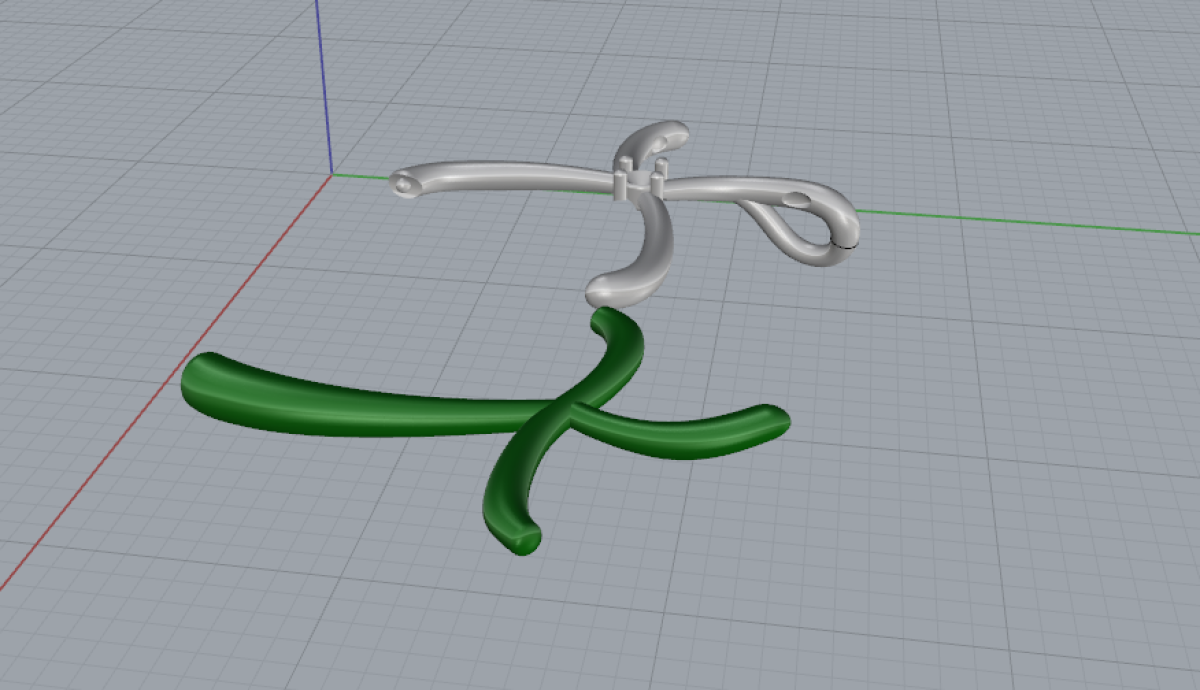Image resolution: width=1200 pixels, height=690 pixels.
Task: Select the gray horizontal arm's left section
Action: click(500, 178)
